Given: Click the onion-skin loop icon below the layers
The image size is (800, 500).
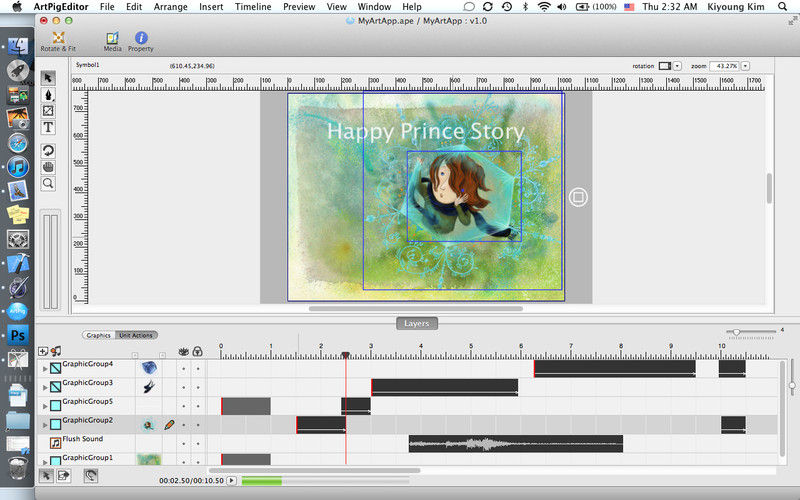Looking at the screenshot, I should 90,476.
